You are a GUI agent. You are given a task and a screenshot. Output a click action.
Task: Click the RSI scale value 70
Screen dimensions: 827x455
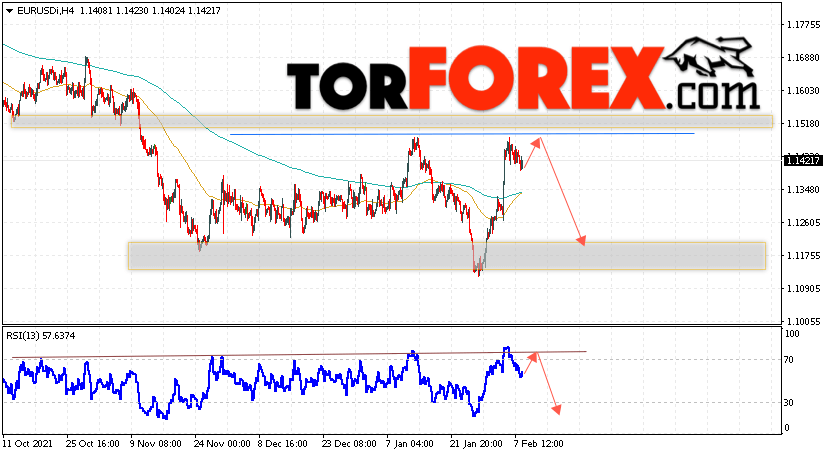(789, 360)
